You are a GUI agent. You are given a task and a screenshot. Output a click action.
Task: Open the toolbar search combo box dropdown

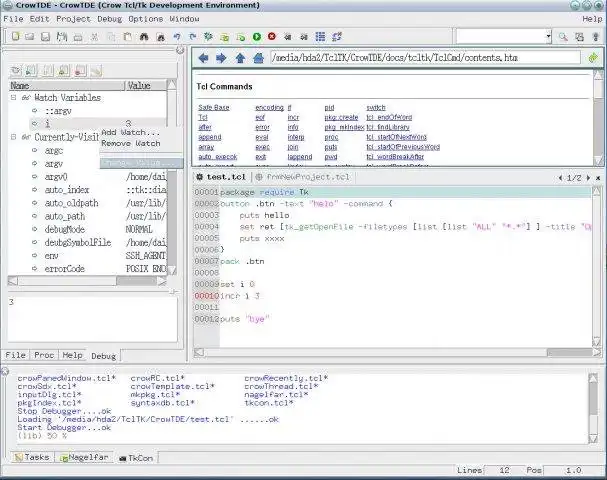pyautogui.click(x=547, y=37)
